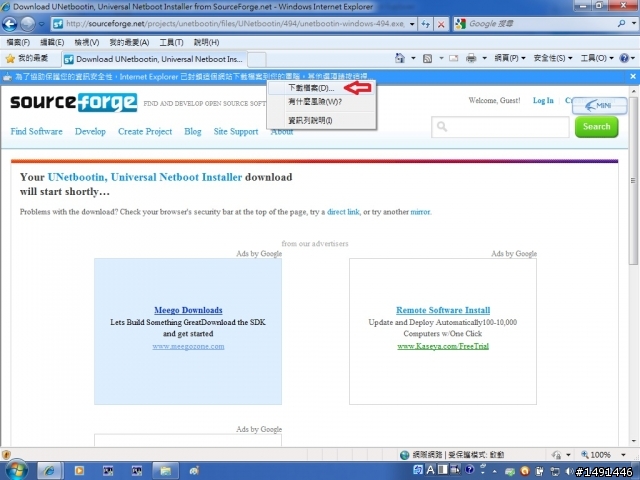Click the scrollbar down arrow
The image size is (640, 480).
[633, 441]
